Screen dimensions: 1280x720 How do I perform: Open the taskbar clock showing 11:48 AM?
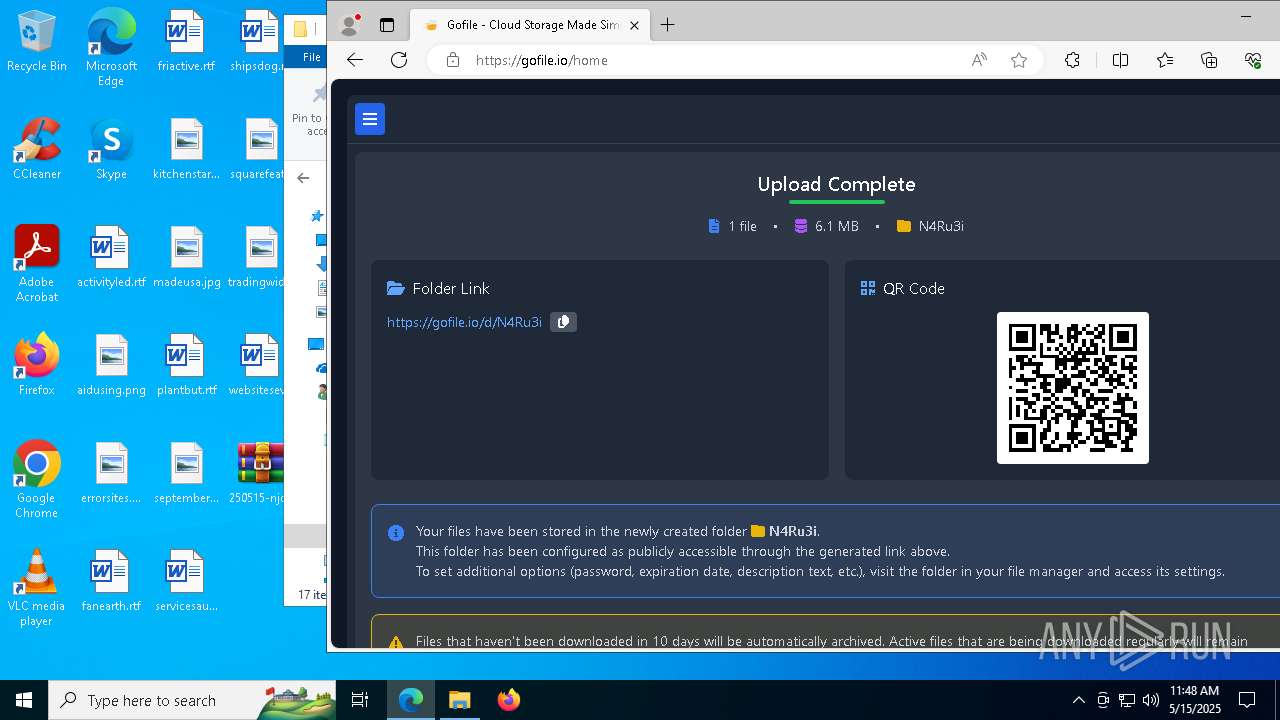(x=1195, y=700)
